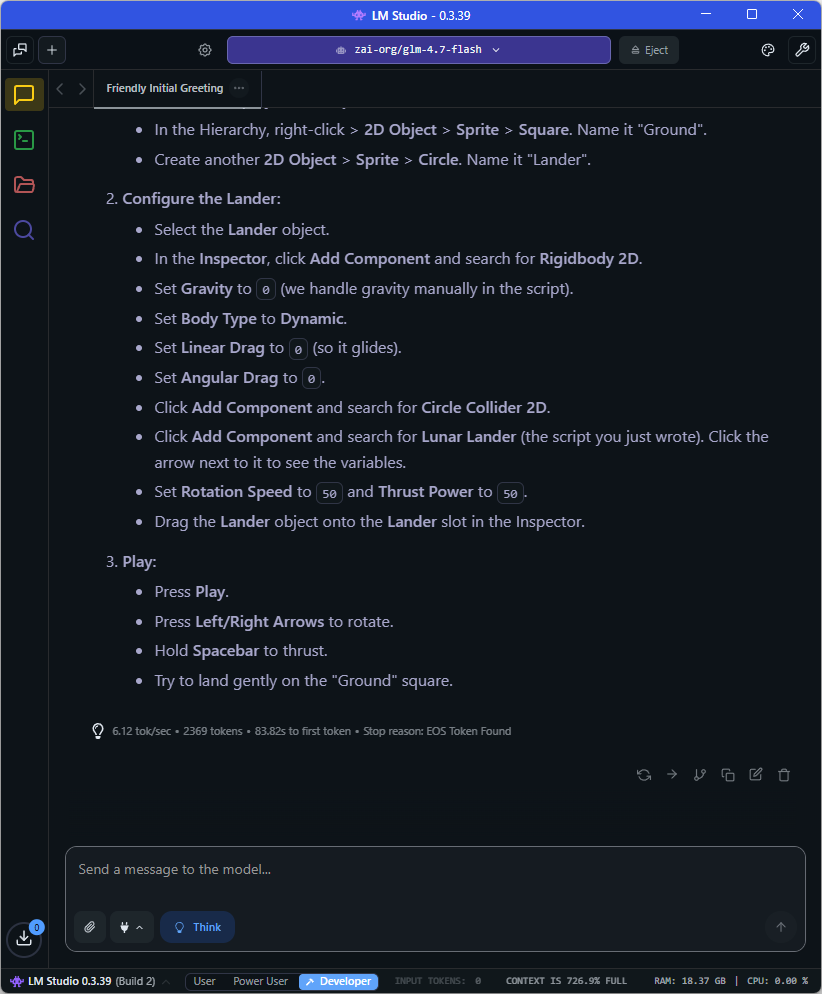This screenshot has height=994, width=822.
Task: Attach a file with paperclip button
Action: coord(90,927)
